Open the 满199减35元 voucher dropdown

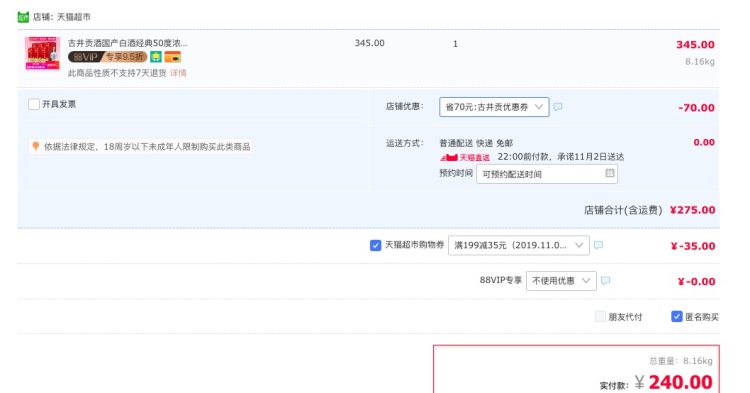coord(518,245)
